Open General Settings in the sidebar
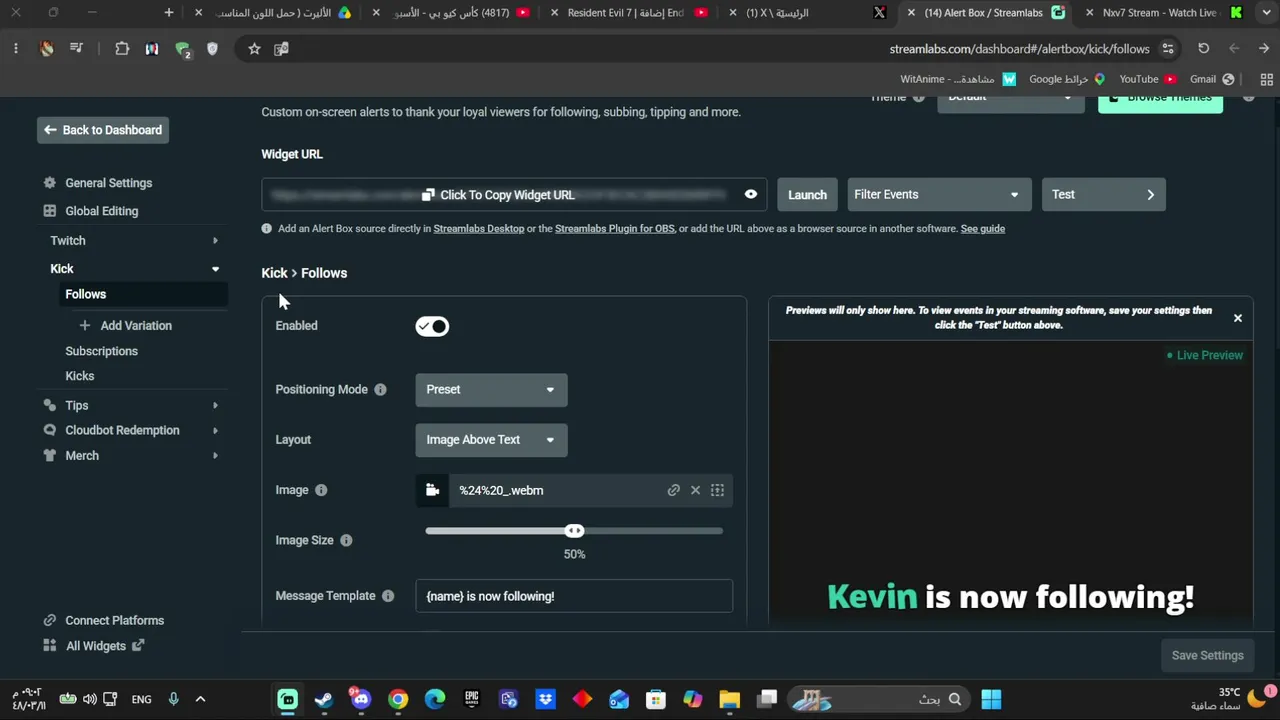This screenshot has height=720, width=1280. (x=108, y=183)
